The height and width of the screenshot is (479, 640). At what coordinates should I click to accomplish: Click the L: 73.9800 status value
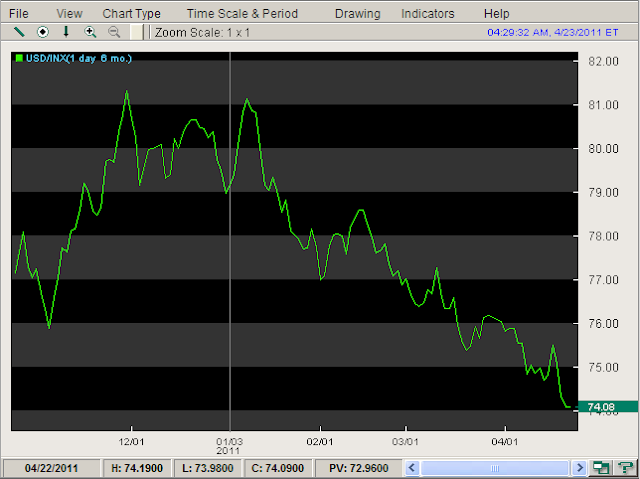click(x=208, y=468)
